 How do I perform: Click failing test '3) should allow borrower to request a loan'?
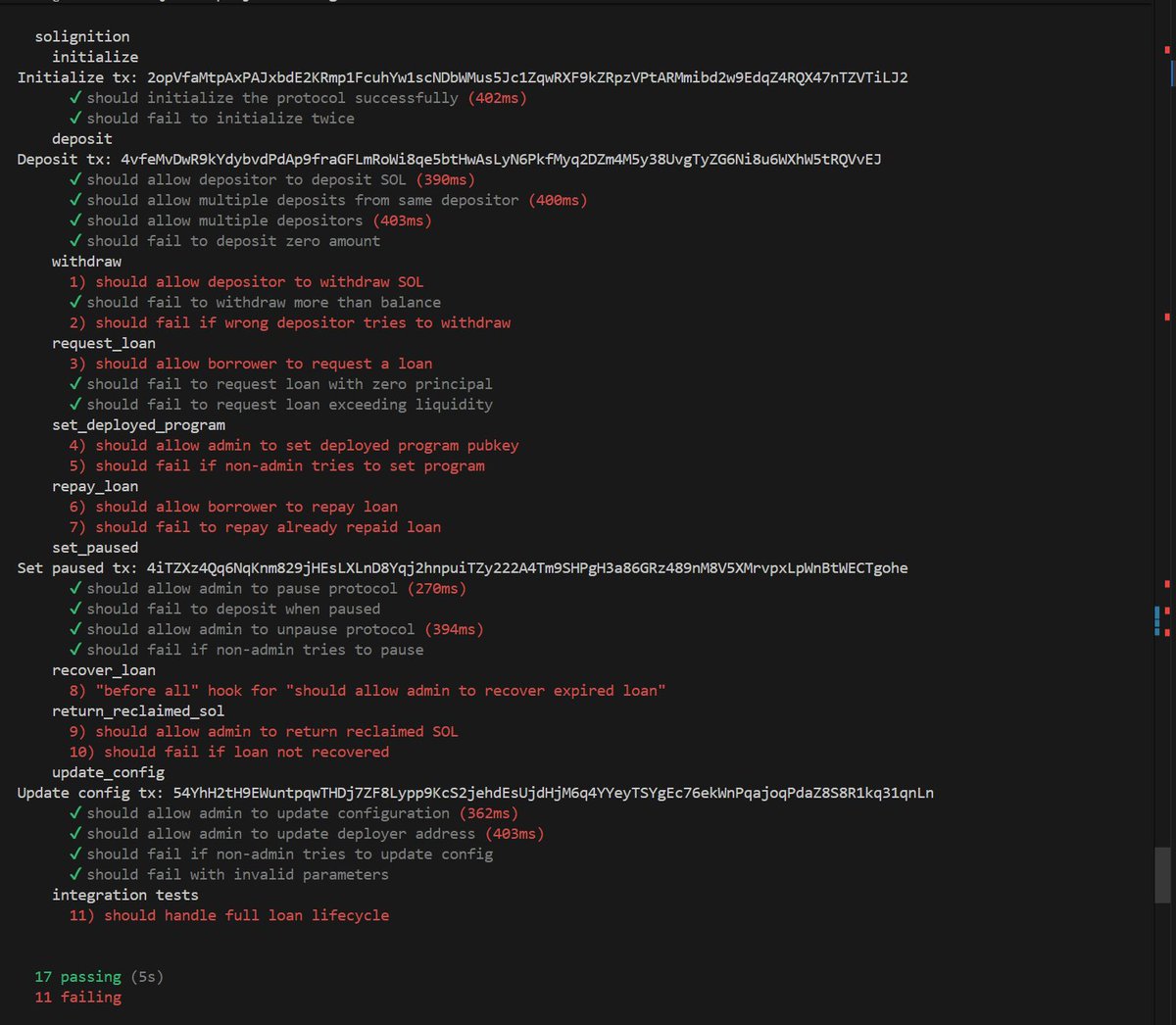[x=251, y=364]
